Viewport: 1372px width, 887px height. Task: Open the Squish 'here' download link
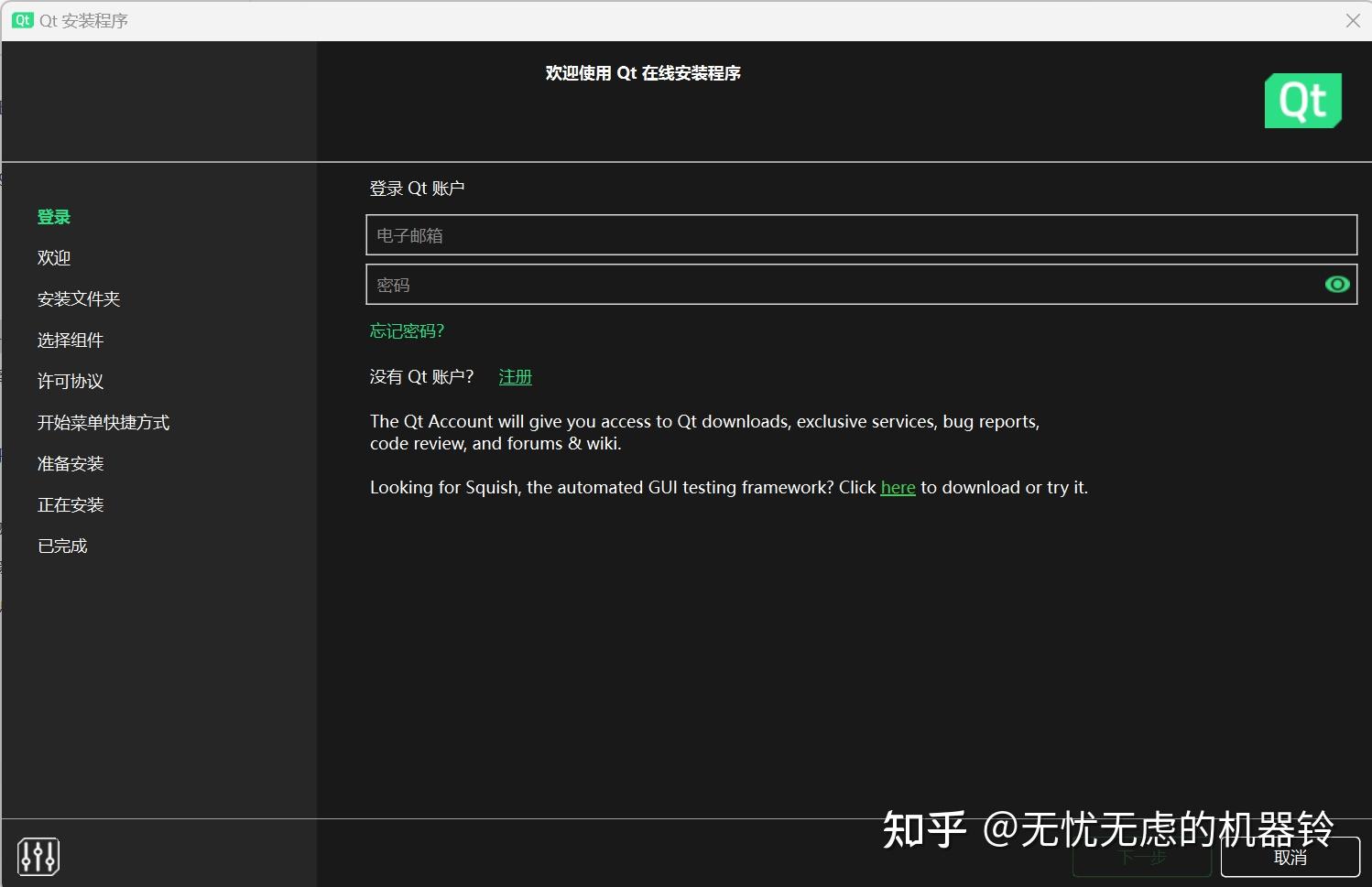(x=897, y=487)
